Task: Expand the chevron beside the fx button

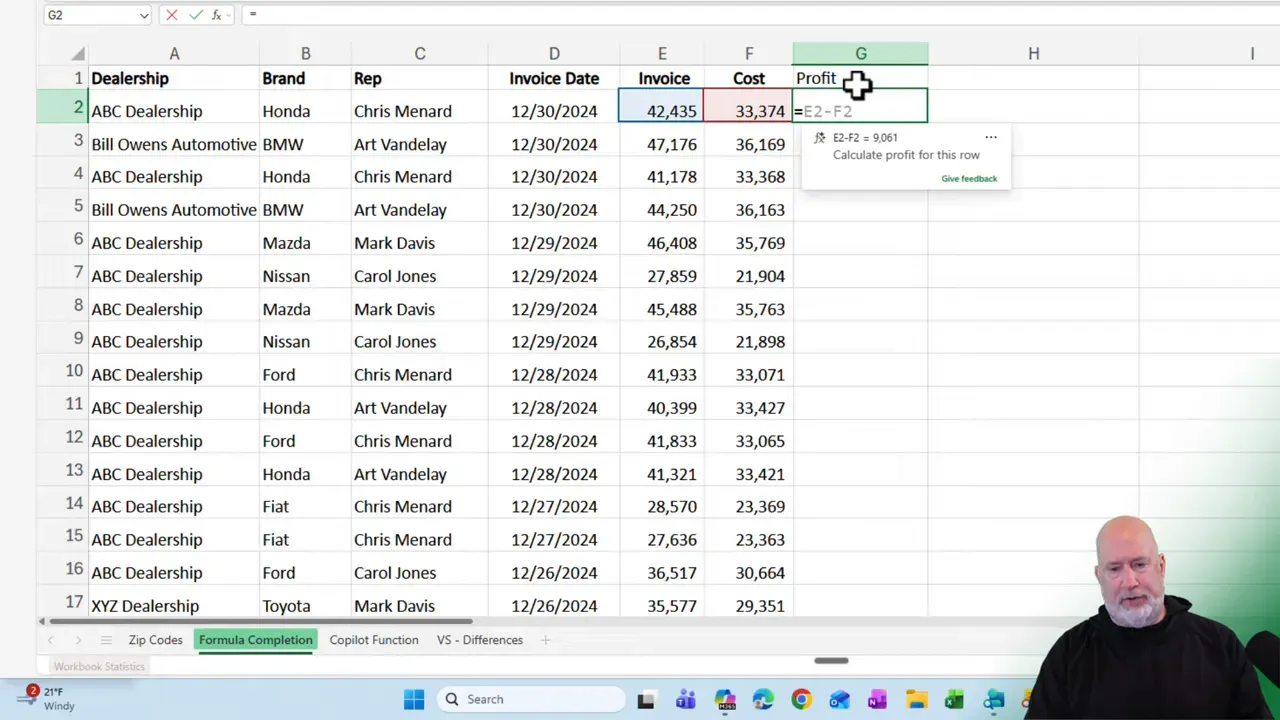Action: [227, 15]
